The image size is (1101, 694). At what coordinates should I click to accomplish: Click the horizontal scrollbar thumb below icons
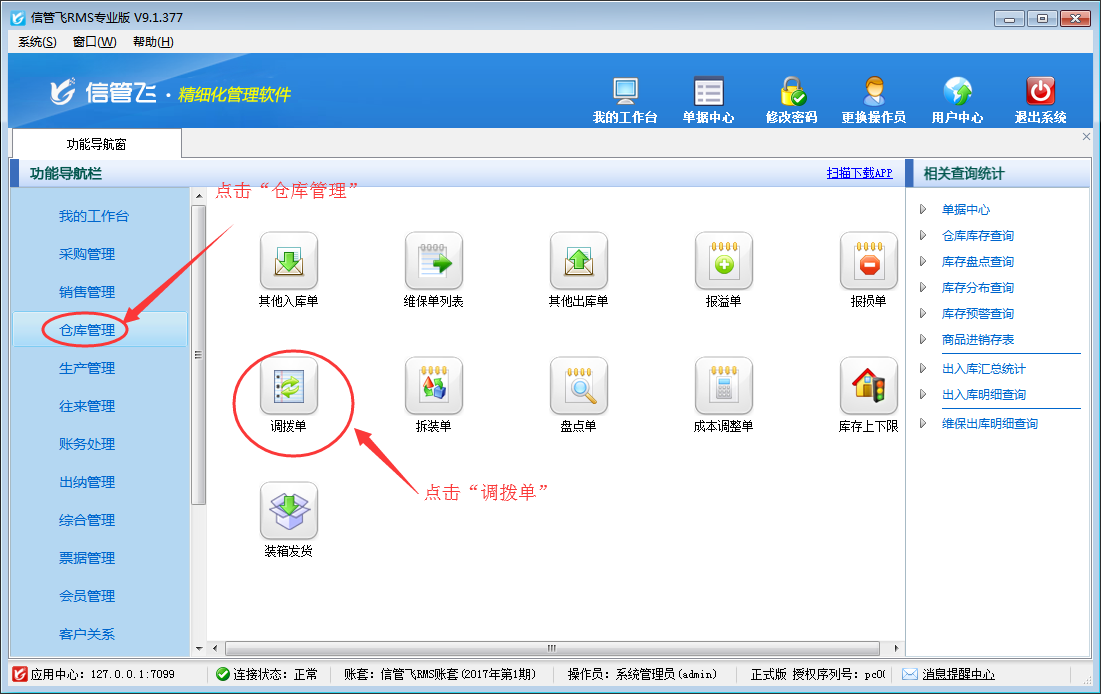click(x=550, y=648)
